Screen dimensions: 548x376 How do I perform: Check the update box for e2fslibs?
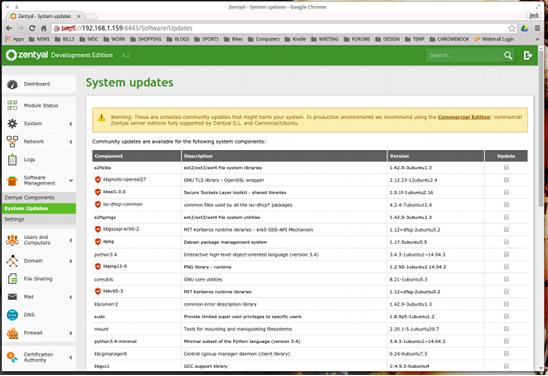point(506,167)
